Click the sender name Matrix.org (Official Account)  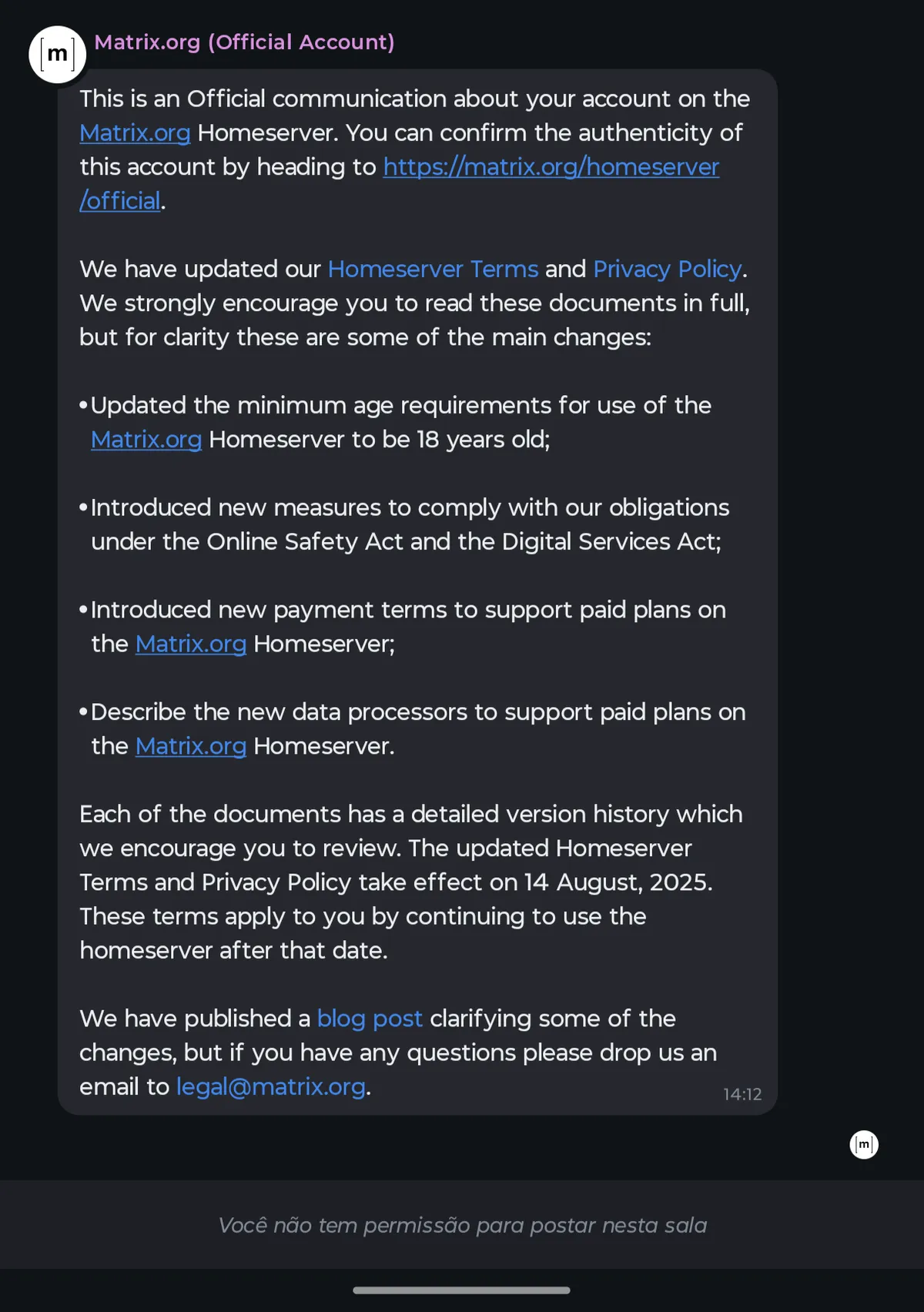tap(244, 42)
